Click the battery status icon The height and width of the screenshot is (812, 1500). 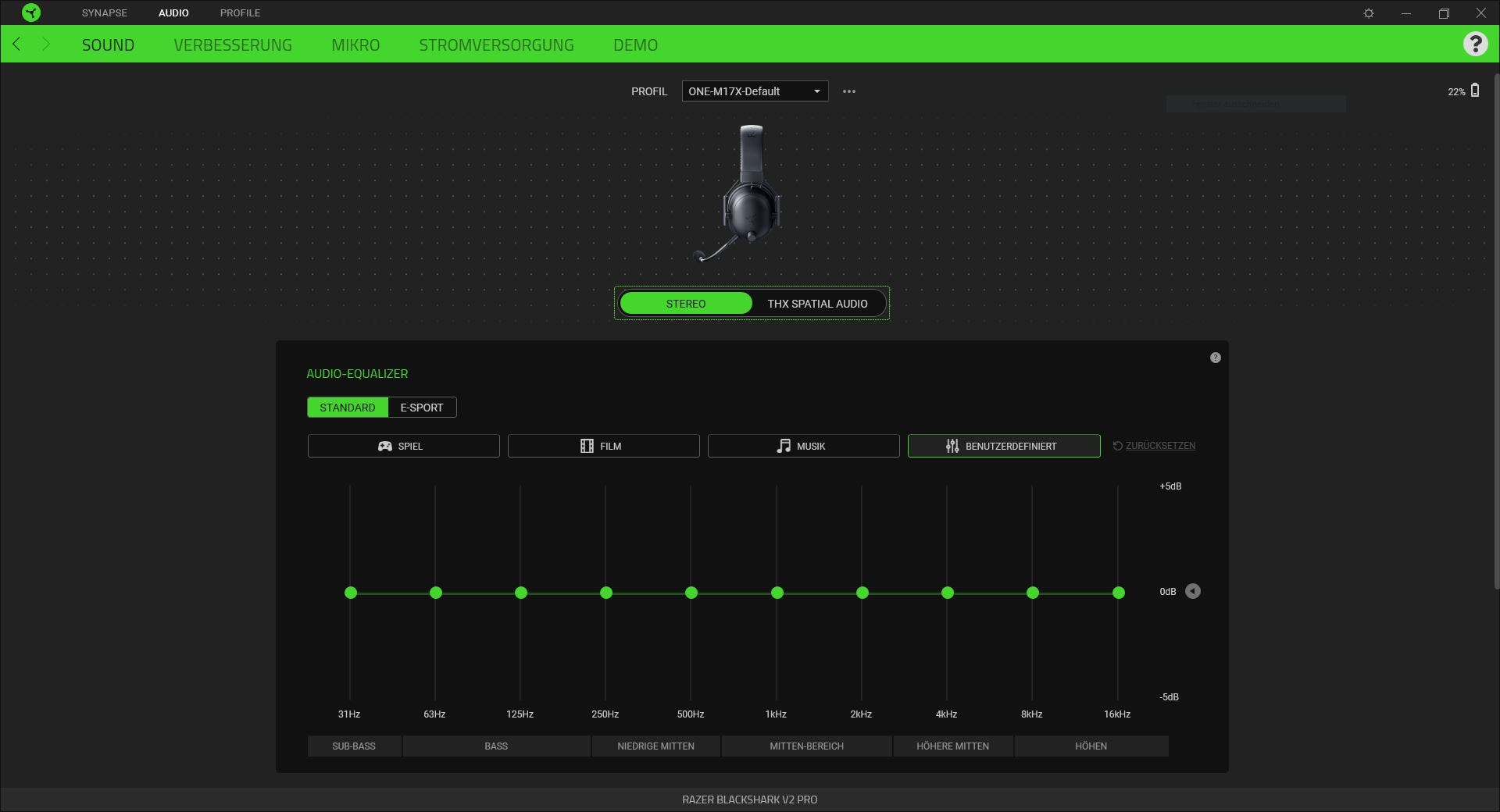pyautogui.click(x=1475, y=91)
